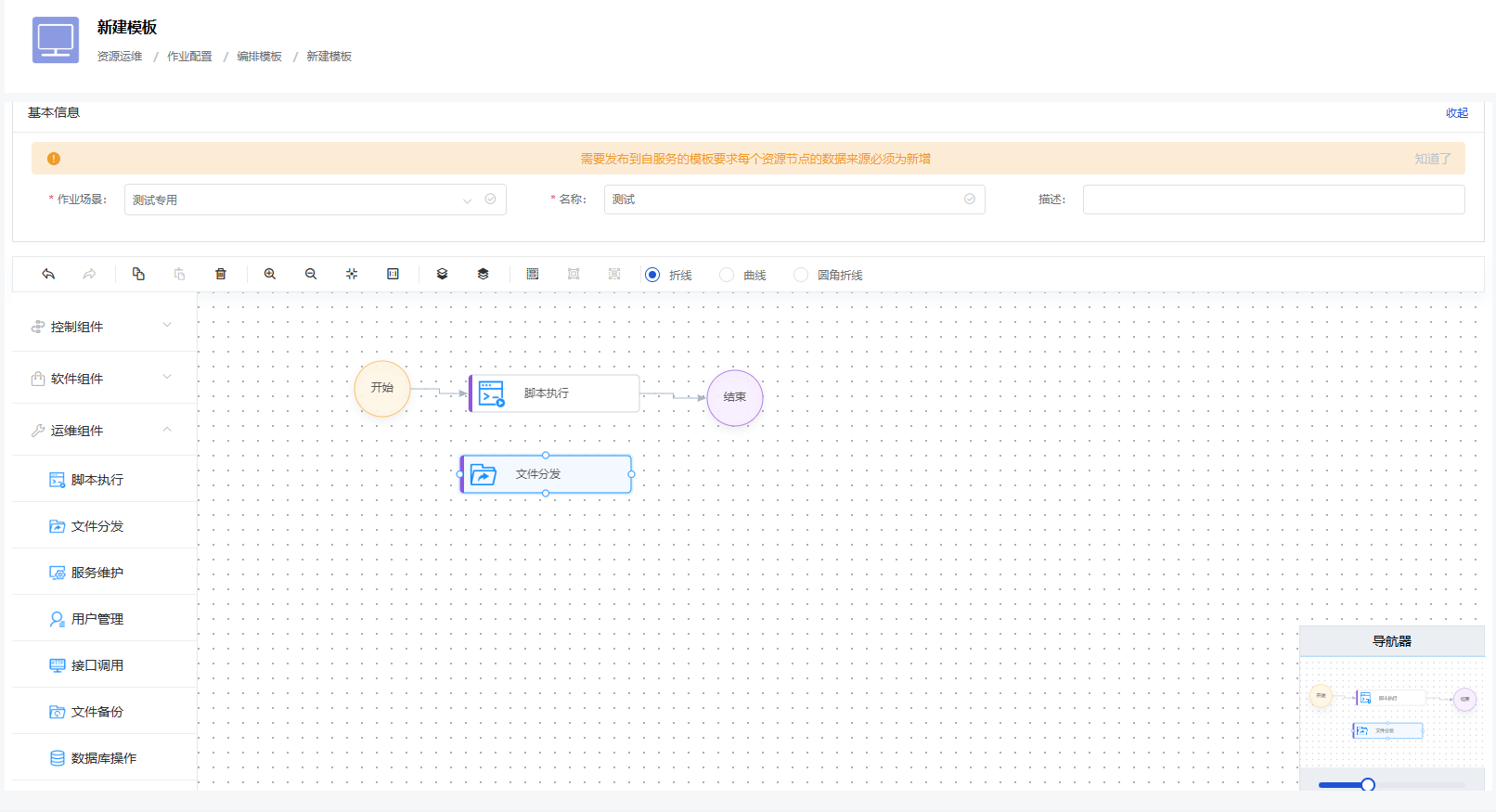Image resolution: width=1496 pixels, height=812 pixels.
Task: Choose 接口调用 component in sidebar
Action: pos(105,665)
